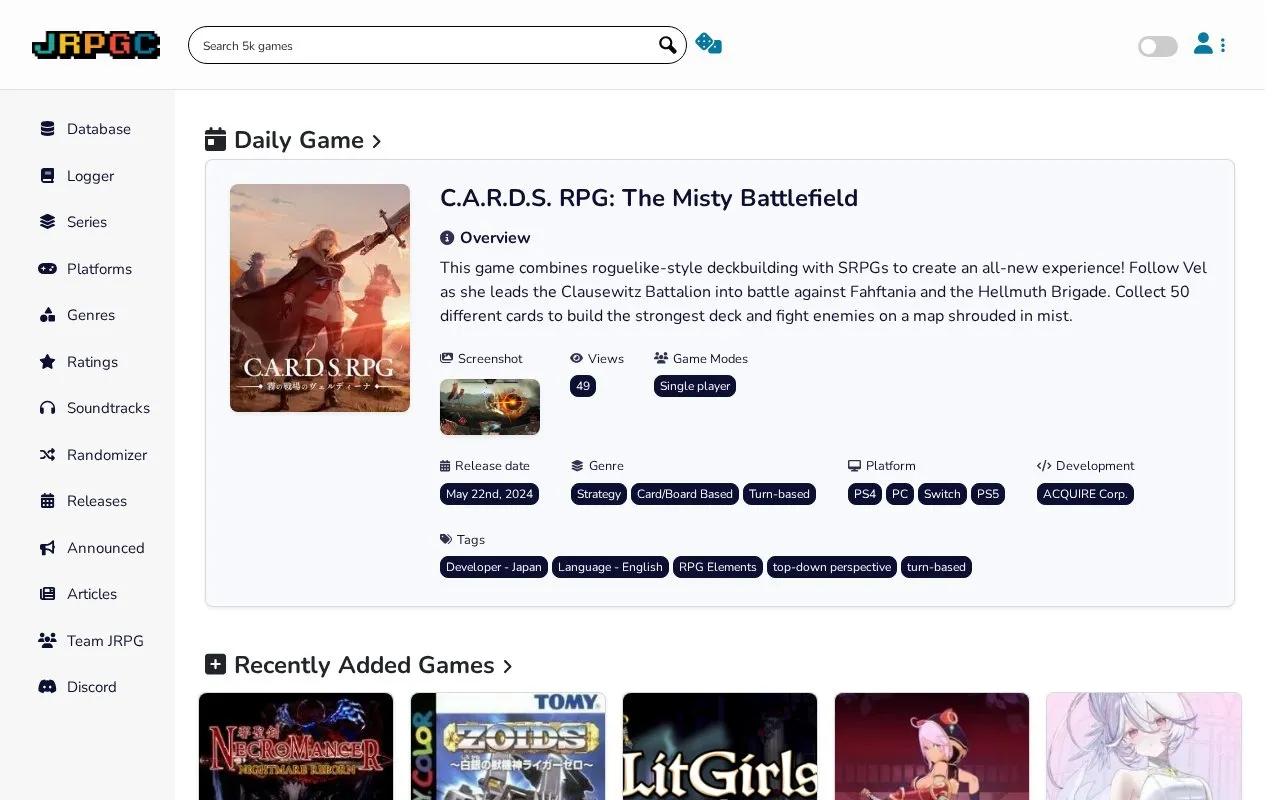
Task: Click the Soundtracks headphones icon
Action: 47,408
